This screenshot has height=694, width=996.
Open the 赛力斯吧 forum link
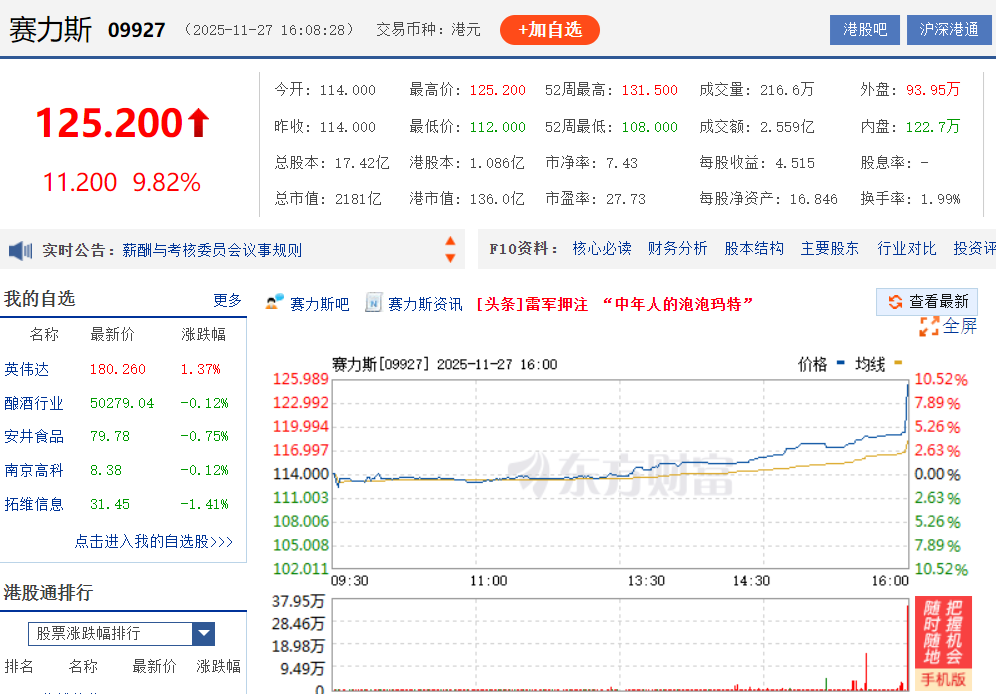click(320, 304)
